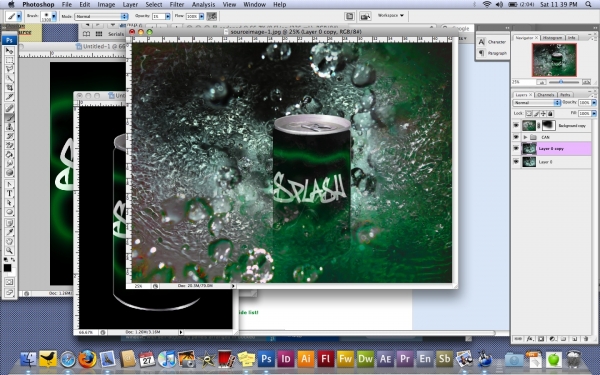Open Flash from the dock
The image size is (600, 375).
(x=325, y=359)
